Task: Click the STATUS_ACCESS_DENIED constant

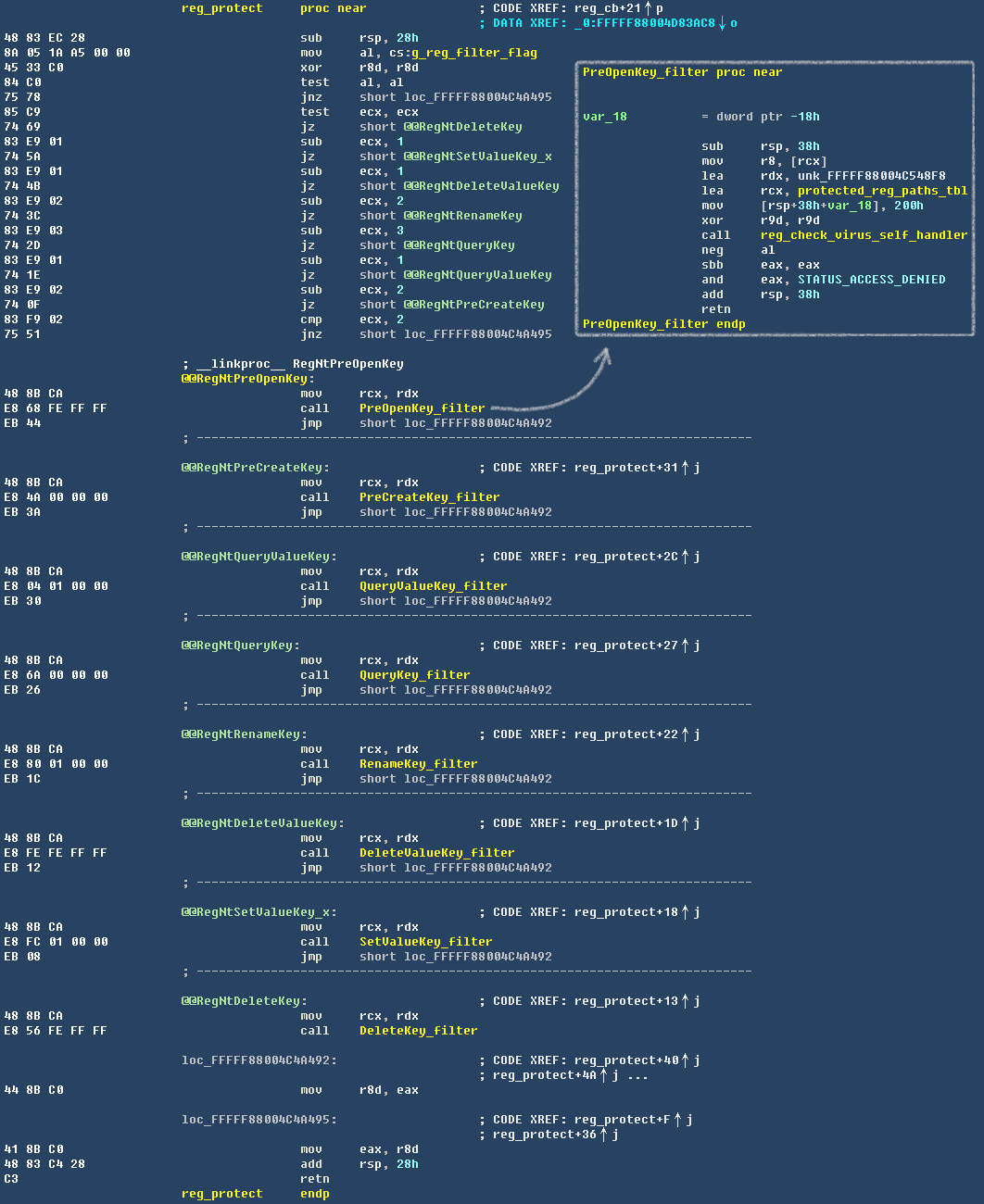Action: 871,280
